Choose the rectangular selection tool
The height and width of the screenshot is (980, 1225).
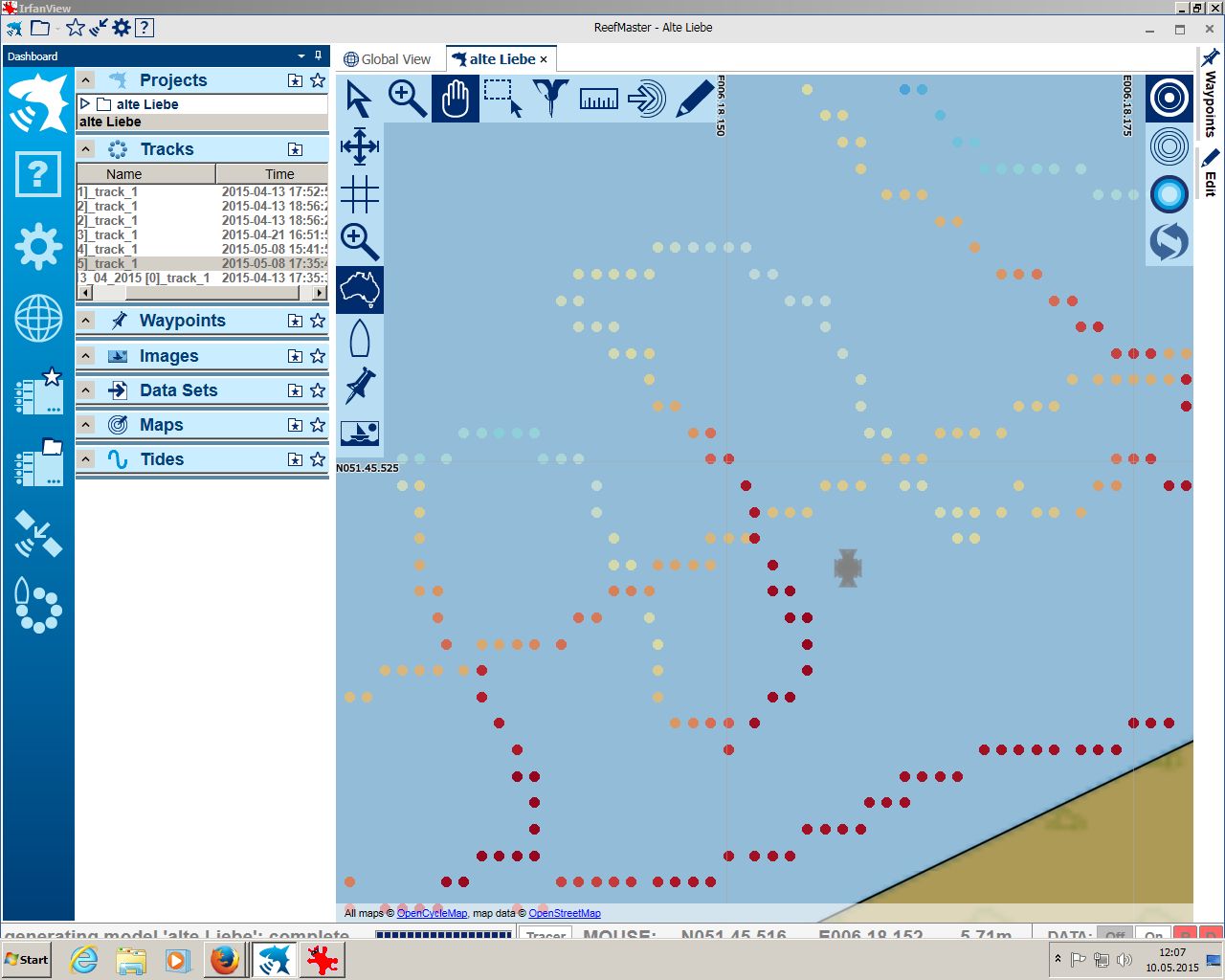[x=502, y=99]
